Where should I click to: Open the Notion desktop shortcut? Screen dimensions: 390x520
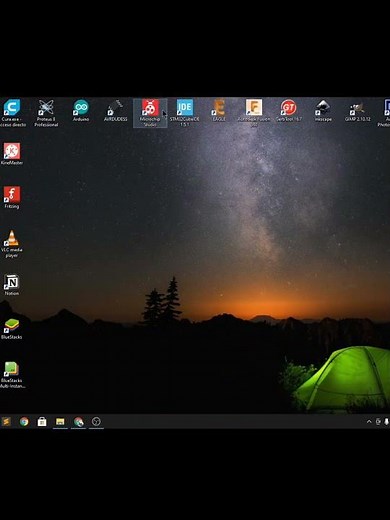(x=12, y=285)
